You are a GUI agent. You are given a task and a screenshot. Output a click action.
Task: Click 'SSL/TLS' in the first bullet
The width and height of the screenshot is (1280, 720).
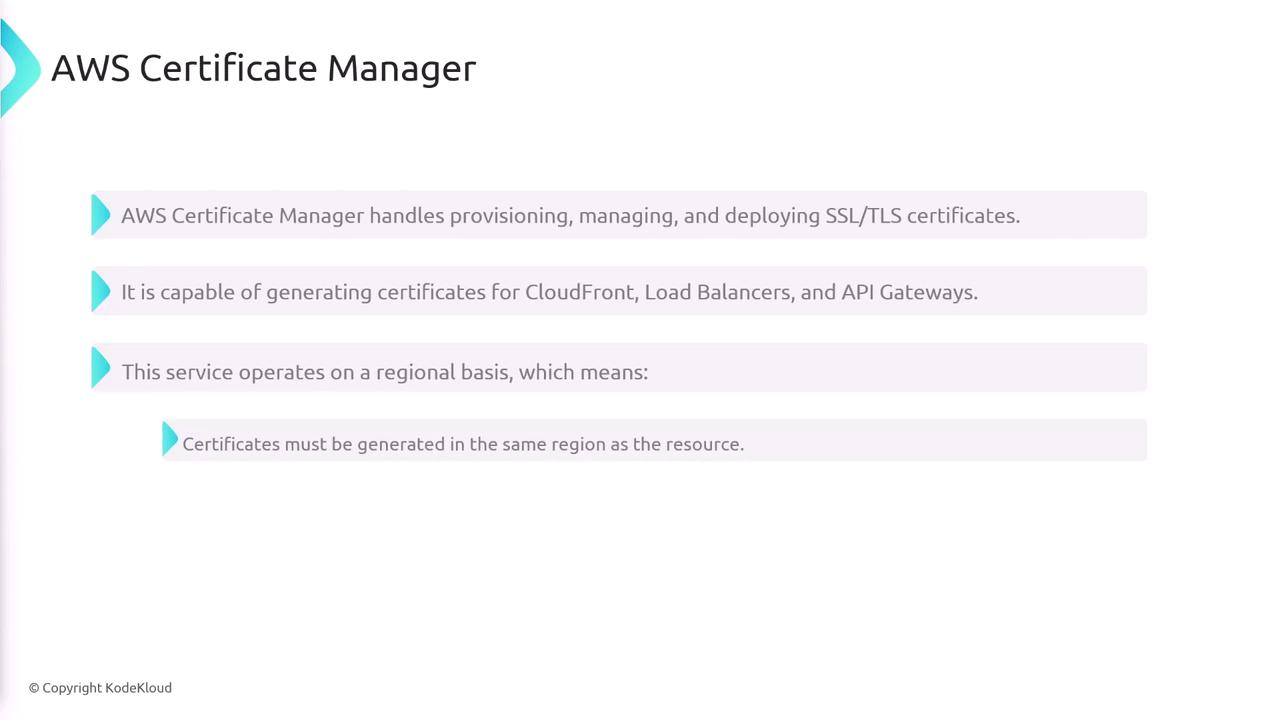click(x=863, y=216)
